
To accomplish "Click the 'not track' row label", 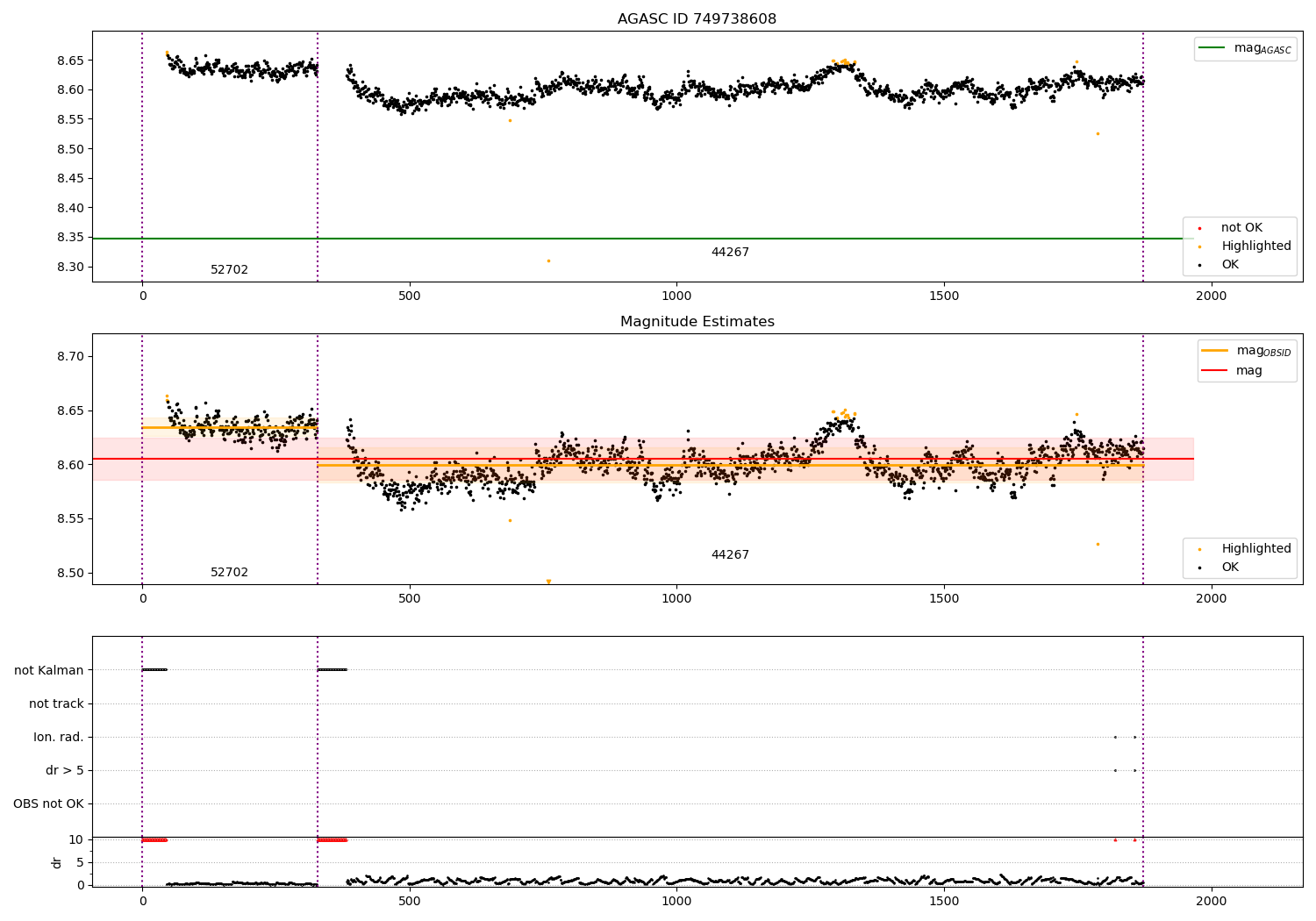I will tap(56, 704).
